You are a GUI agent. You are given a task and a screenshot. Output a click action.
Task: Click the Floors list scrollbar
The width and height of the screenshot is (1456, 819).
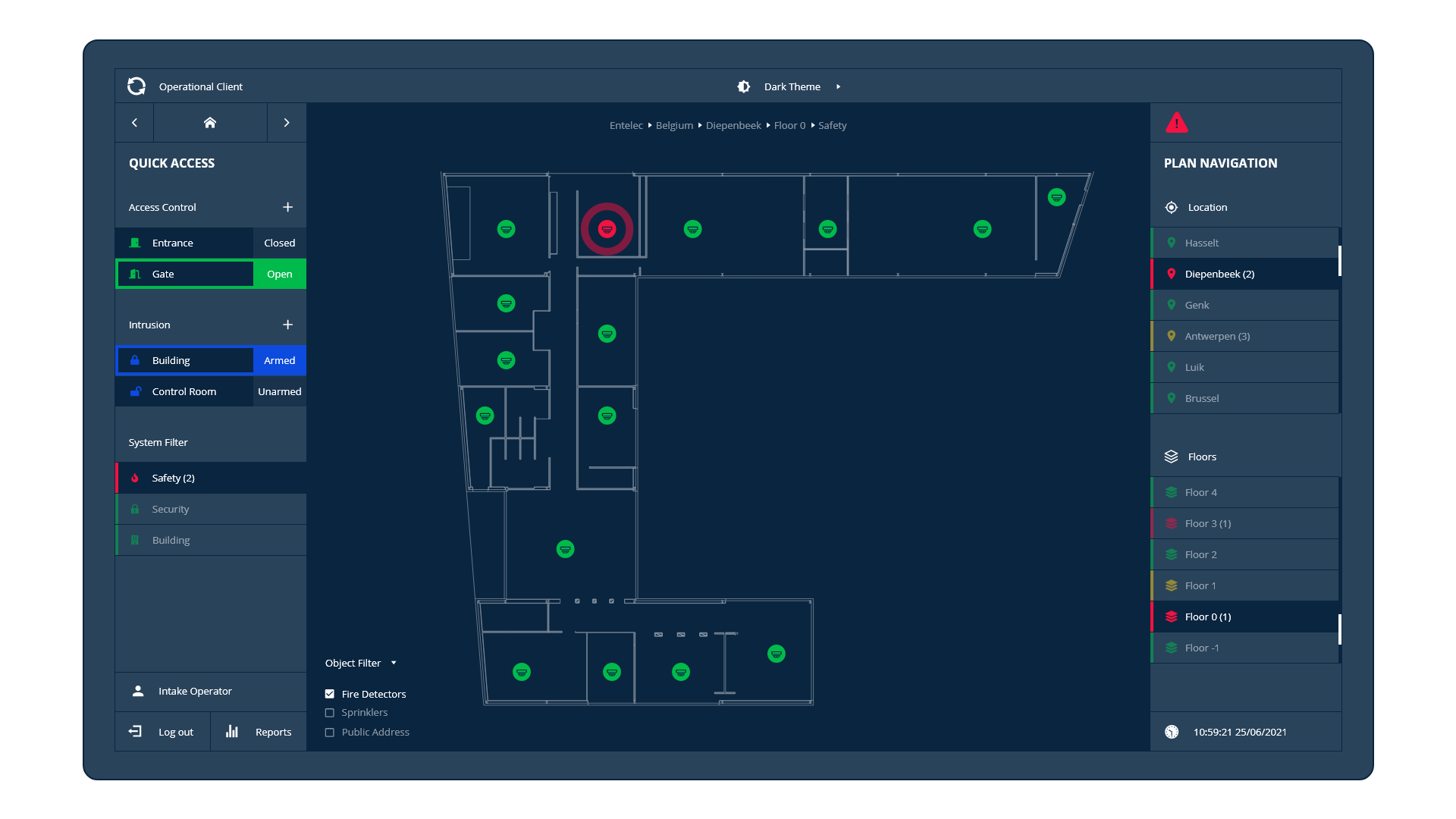point(1339,629)
